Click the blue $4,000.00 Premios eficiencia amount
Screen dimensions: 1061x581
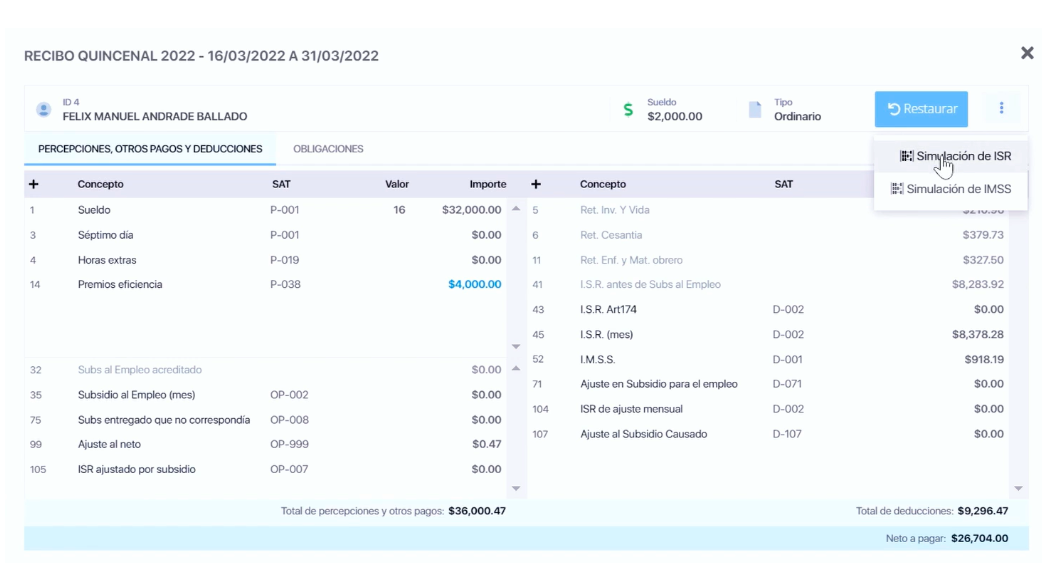[x=475, y=284]
